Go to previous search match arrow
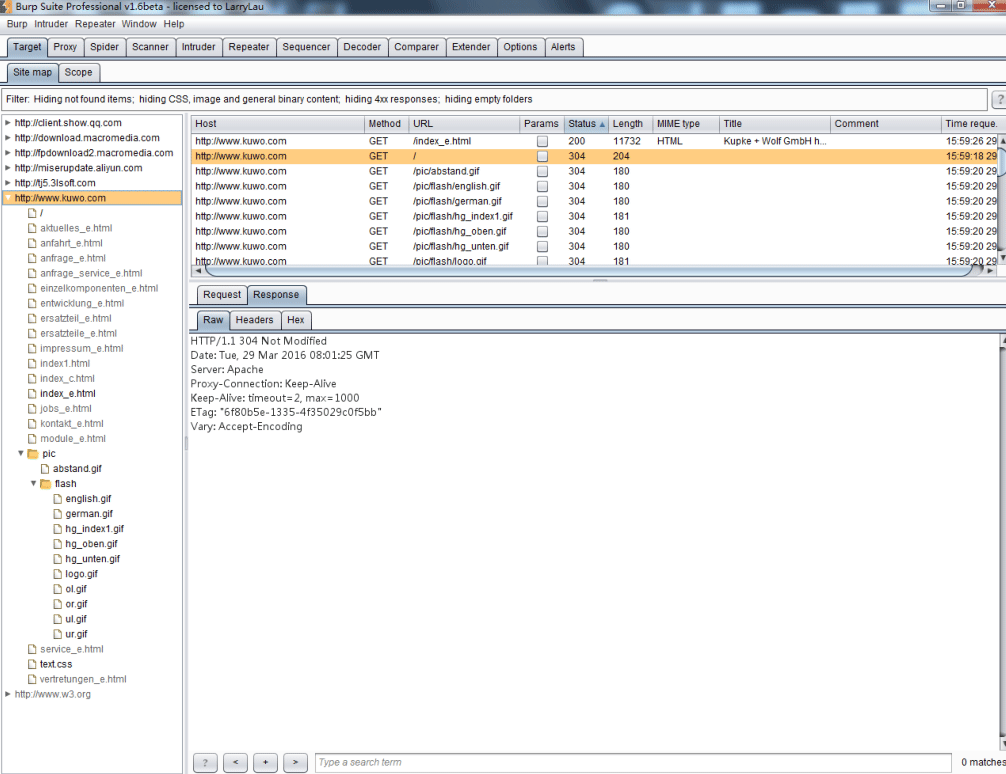Image resolution: width=1006 pixels, height=774 pixels. 235,762
